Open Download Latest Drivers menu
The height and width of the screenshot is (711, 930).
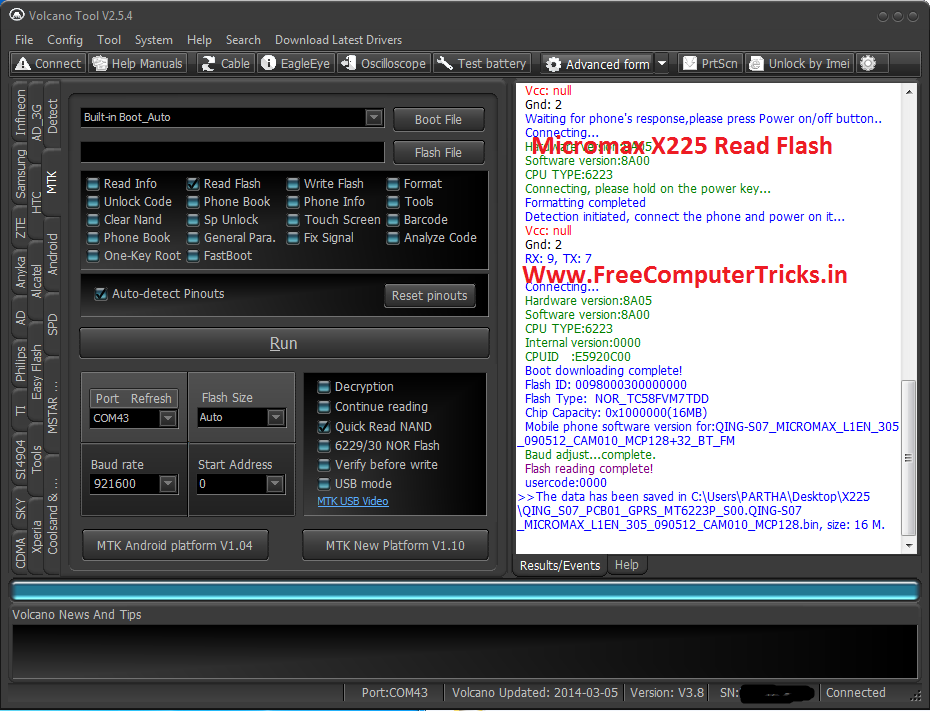click(338, 40)
